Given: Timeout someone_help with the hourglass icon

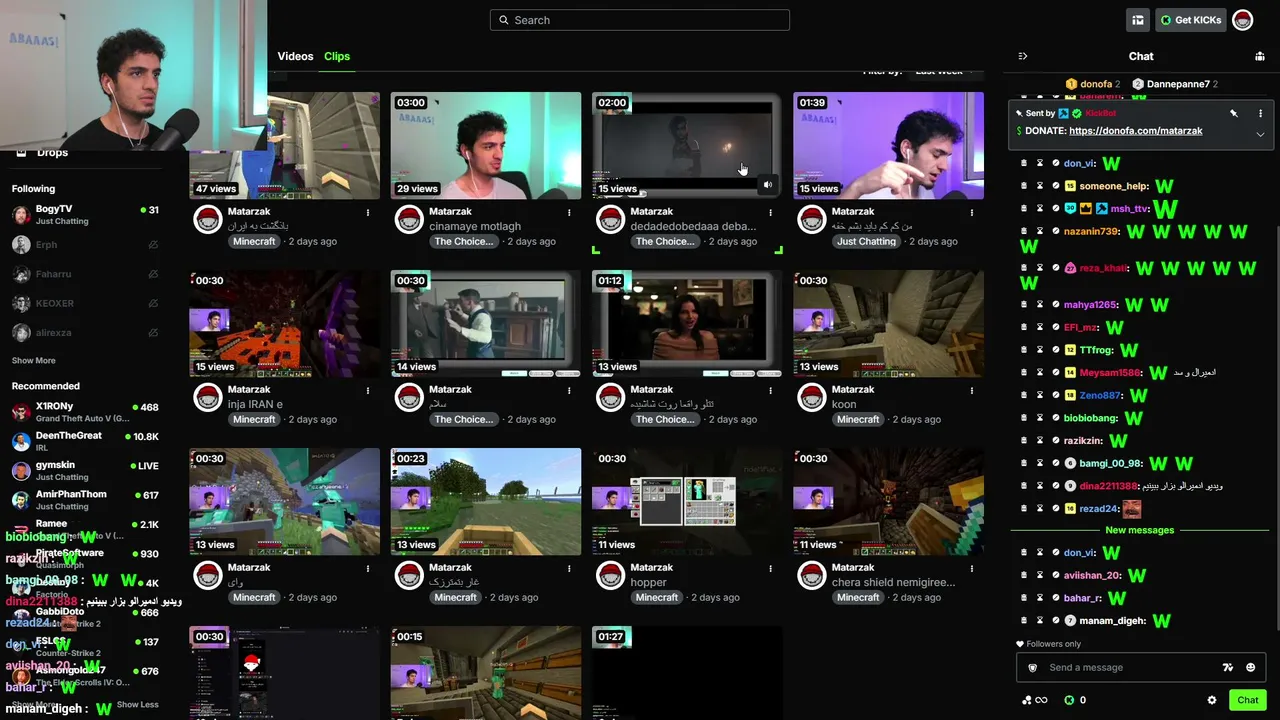Looking at the screenshot, I should 1040,186.
